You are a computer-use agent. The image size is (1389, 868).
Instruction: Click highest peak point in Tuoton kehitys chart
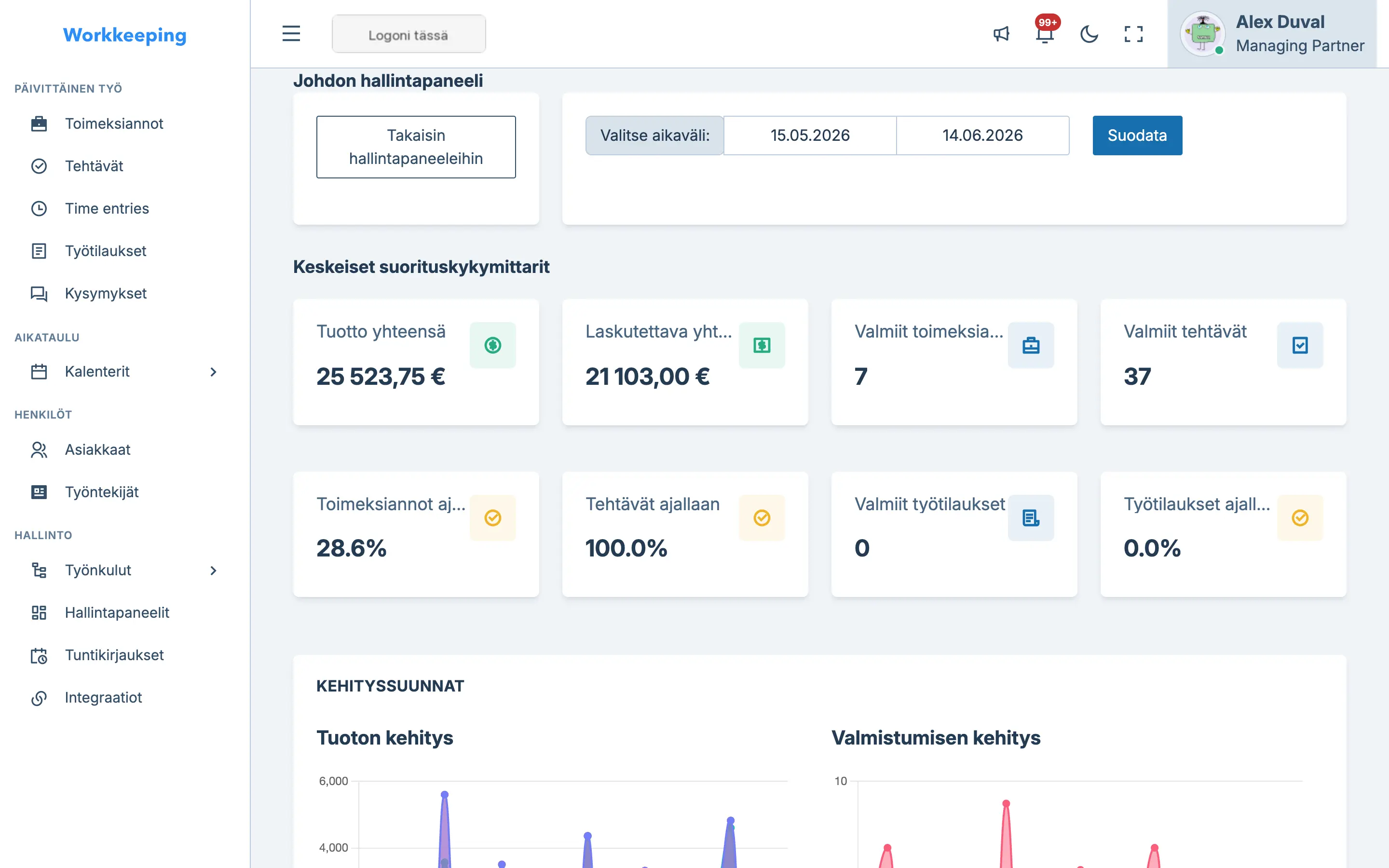[444, 795]
